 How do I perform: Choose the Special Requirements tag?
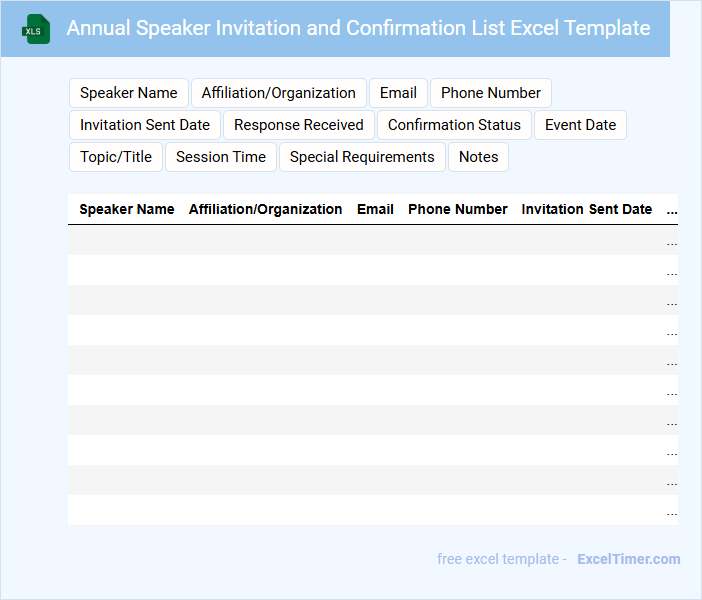(362, 157)
